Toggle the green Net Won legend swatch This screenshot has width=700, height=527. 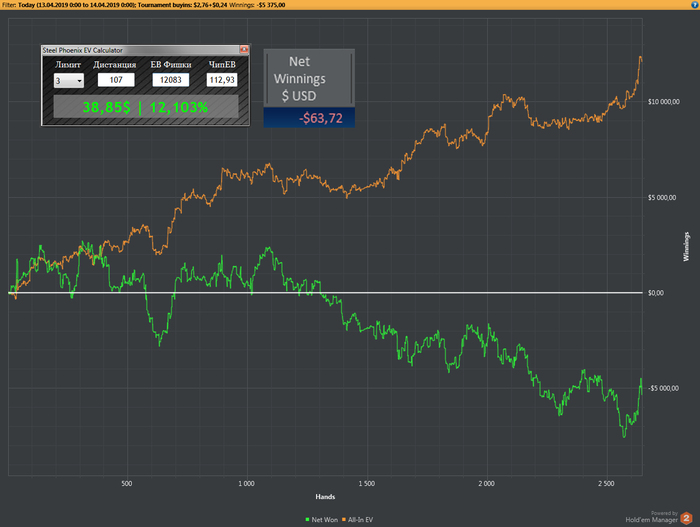coord(307,519)
